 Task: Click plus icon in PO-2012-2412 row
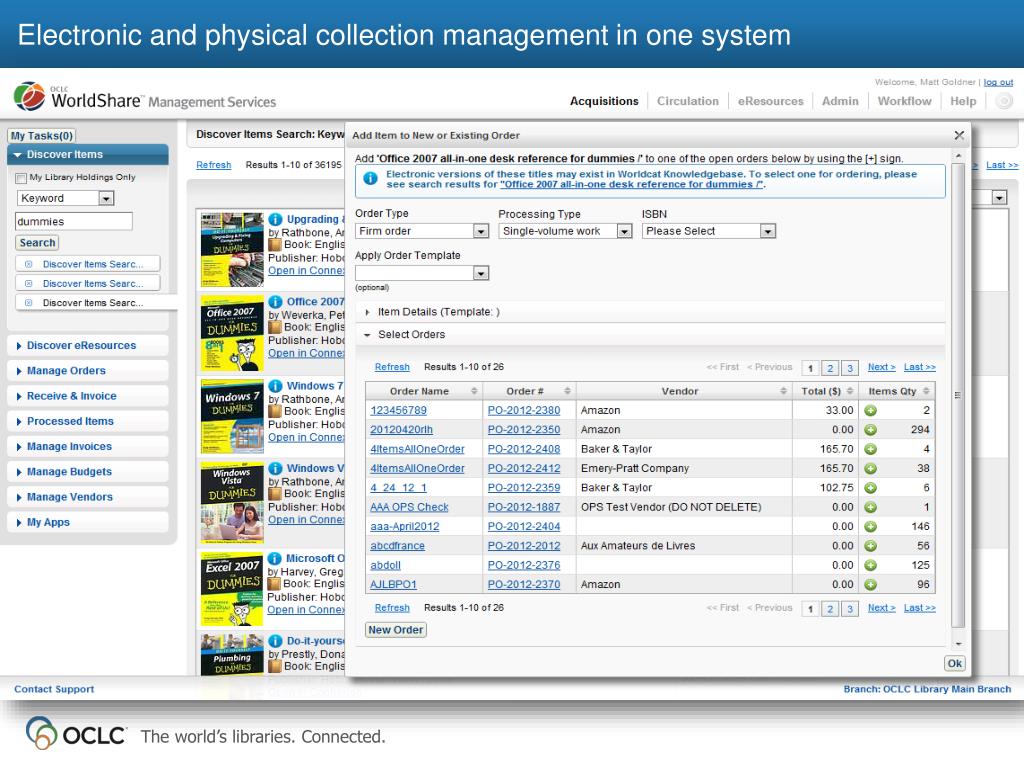[x=871, y=468]
